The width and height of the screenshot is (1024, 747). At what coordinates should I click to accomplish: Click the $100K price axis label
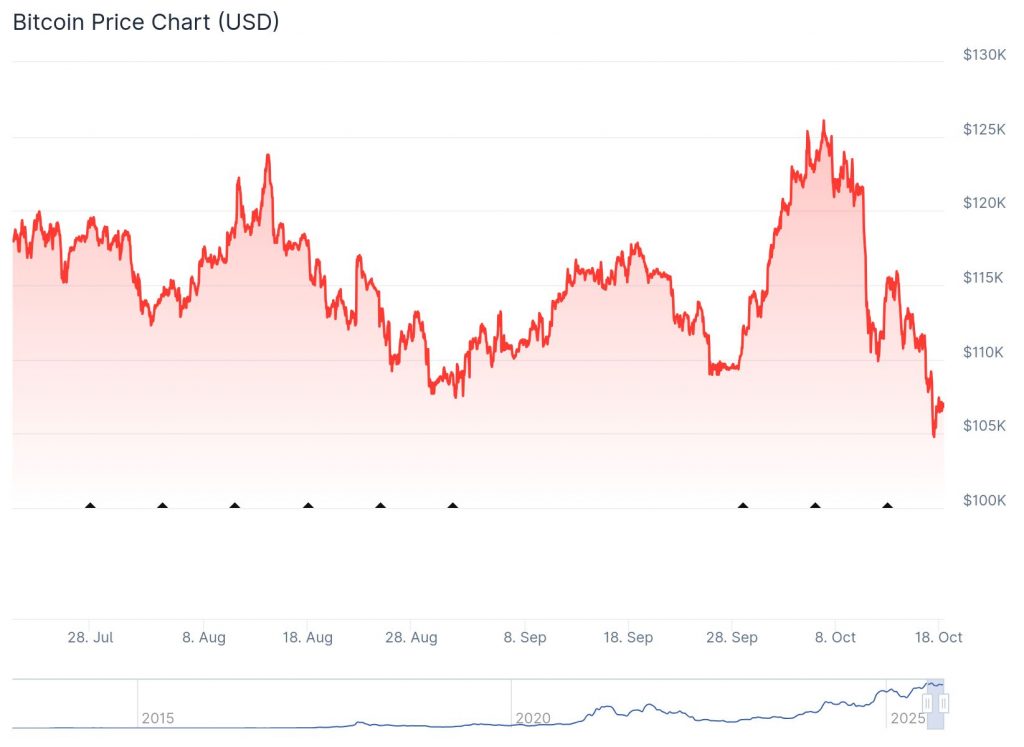(984, 500)
